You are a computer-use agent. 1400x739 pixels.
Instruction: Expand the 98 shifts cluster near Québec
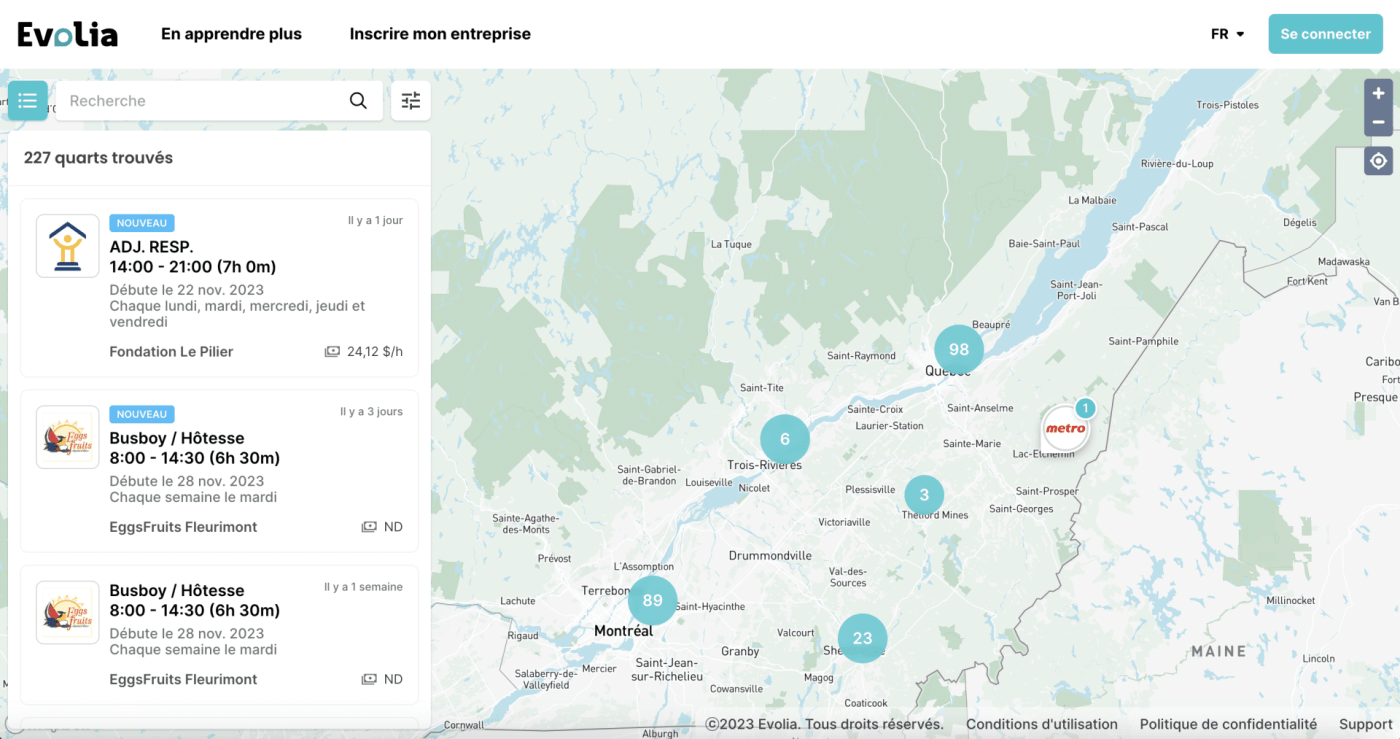tap(958, 349)
